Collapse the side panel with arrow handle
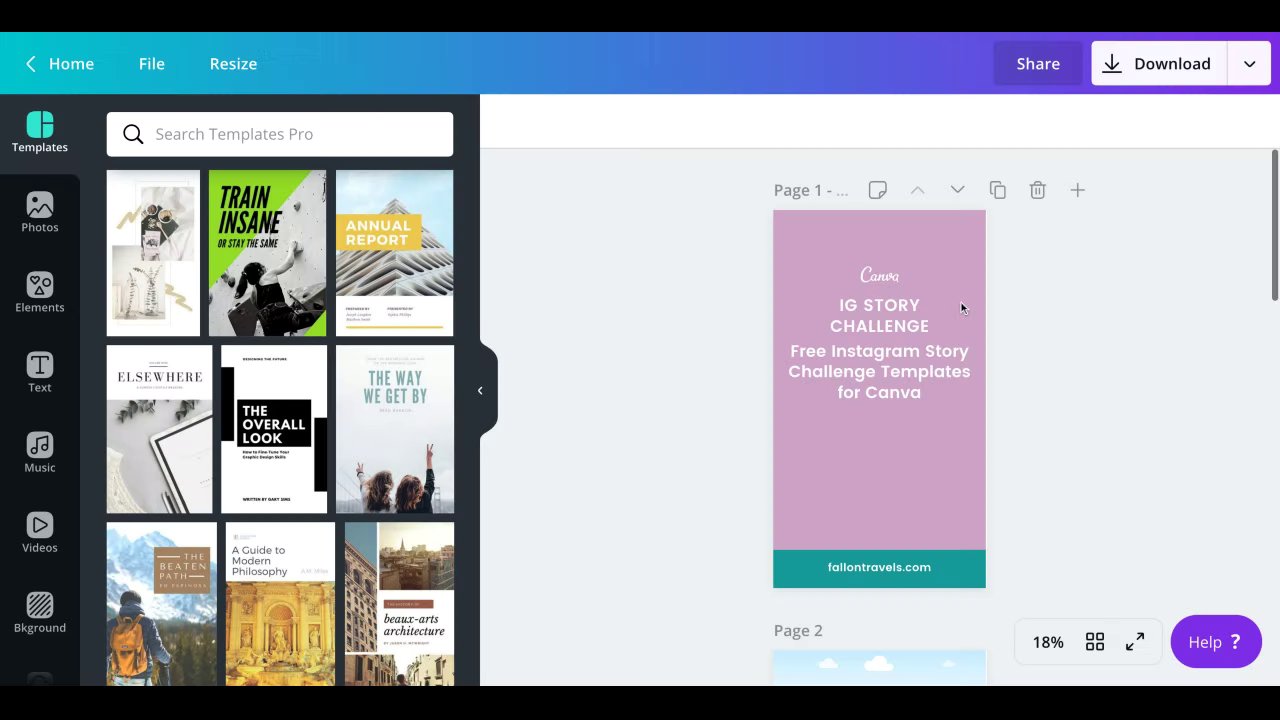 pyautogui.click(x=480, y=391)
